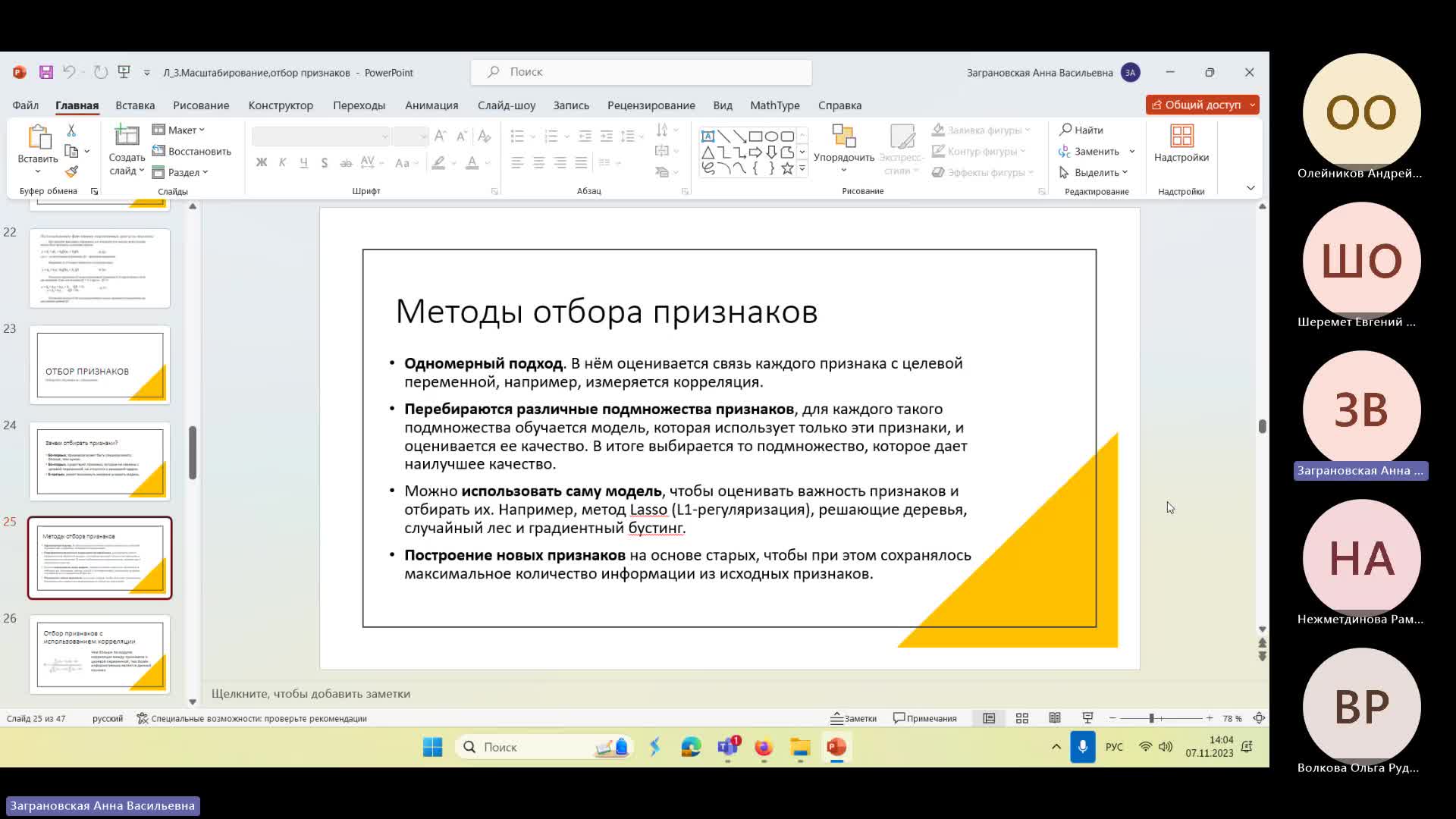The height and width of the screenshot is (819, 1456).
Task: Switch to the Конструктор tab
Action: pos(281,105)
